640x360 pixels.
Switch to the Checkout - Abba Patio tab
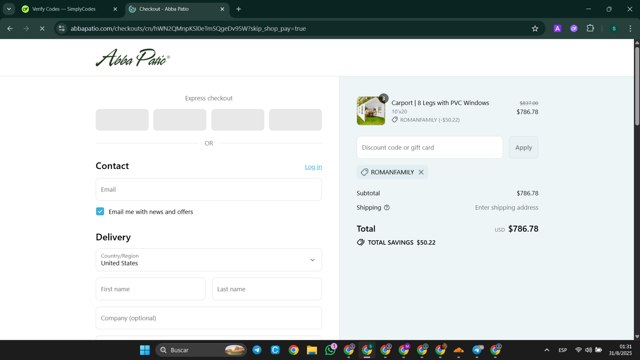[x=164, y=9]
